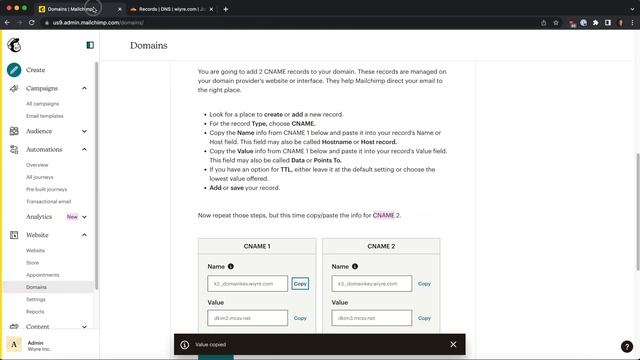Copy the CNAME 2 Value
The image size is (640, 360).
coord(424,318)
